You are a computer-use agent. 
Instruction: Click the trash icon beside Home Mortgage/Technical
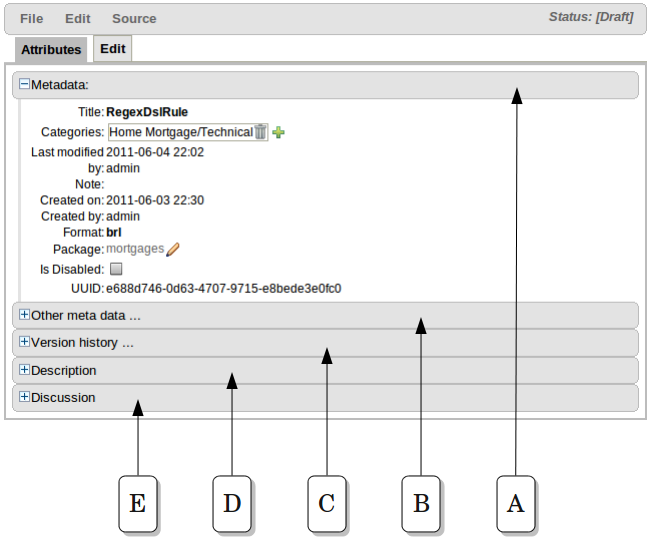coord(261,132)
